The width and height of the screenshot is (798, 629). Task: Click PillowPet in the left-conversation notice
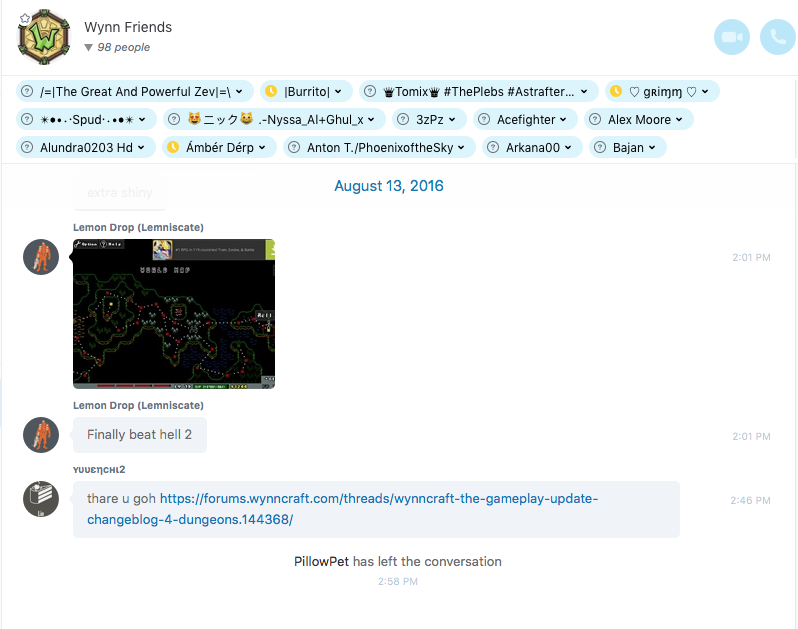tap(322, 561)
